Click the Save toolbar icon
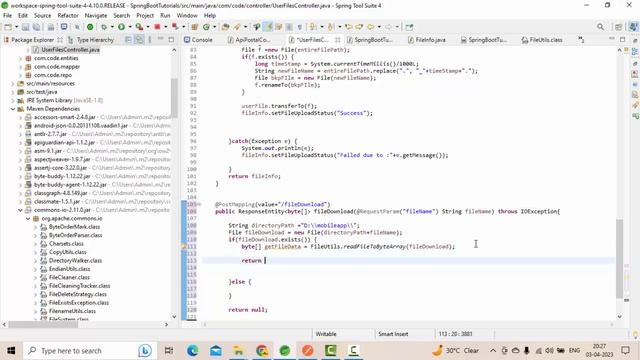This screenshot has width=640, height=360. 26,27
